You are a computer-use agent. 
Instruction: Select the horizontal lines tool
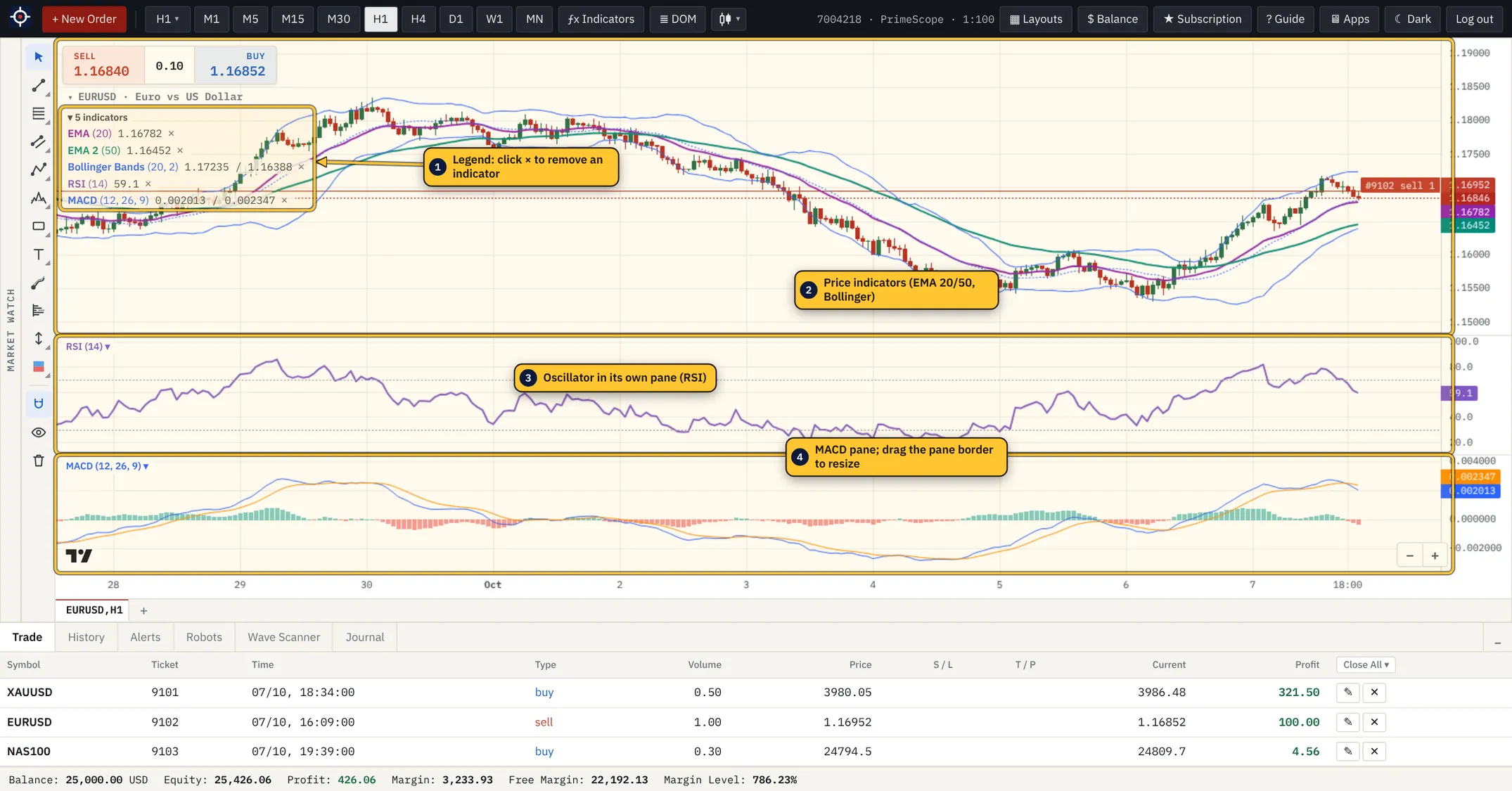pyautogui.click(x=39, y=113)
